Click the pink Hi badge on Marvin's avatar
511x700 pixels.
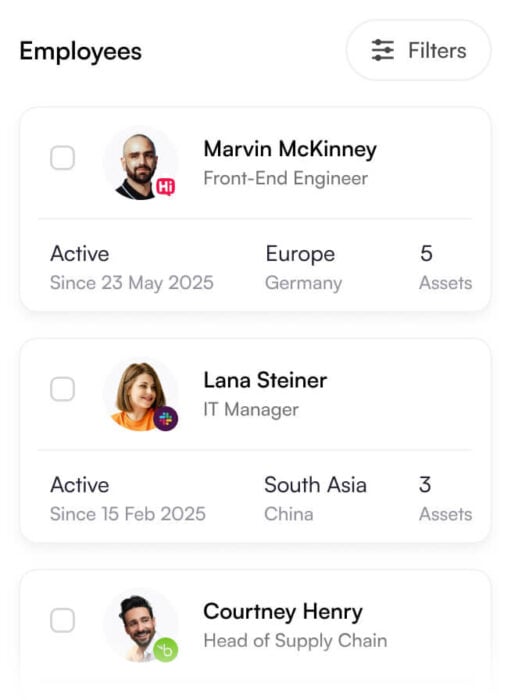166,187
